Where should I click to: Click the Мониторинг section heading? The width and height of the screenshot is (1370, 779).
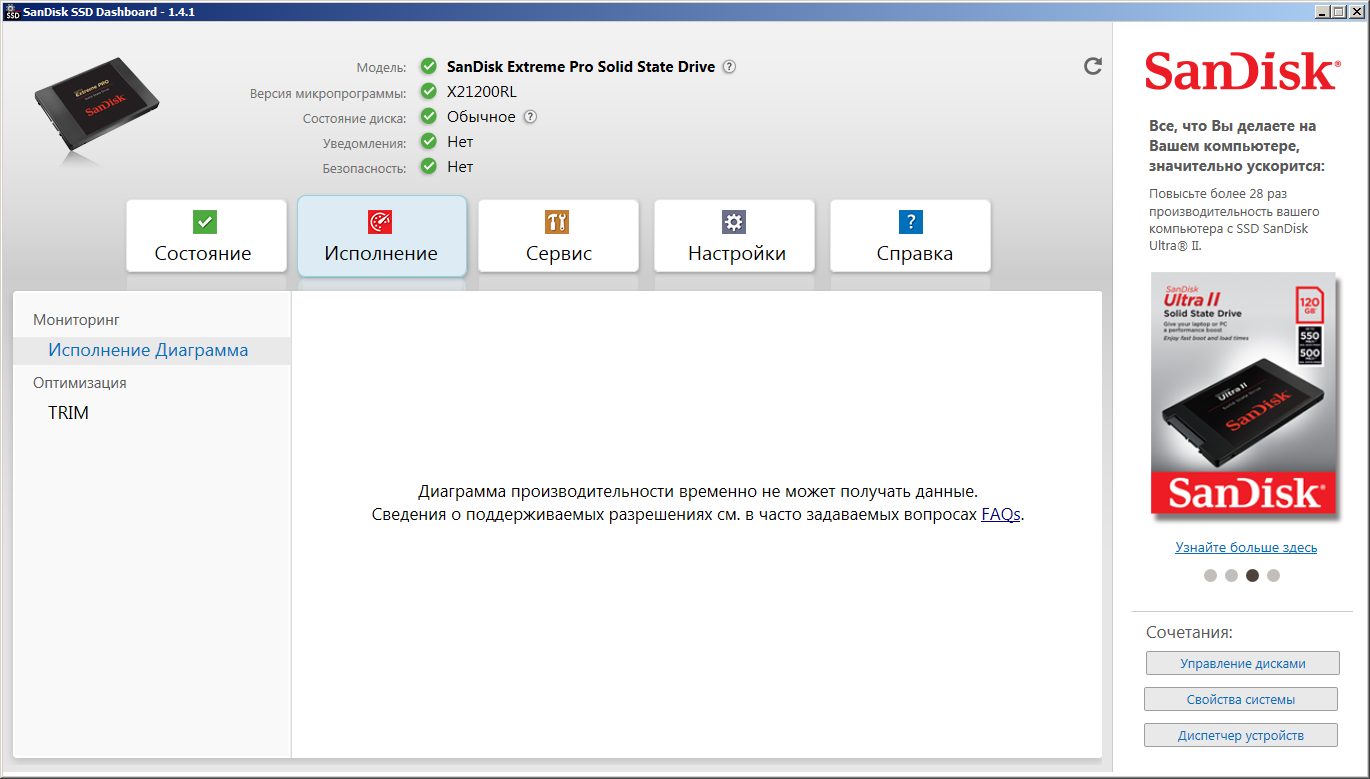coord(76,320)
